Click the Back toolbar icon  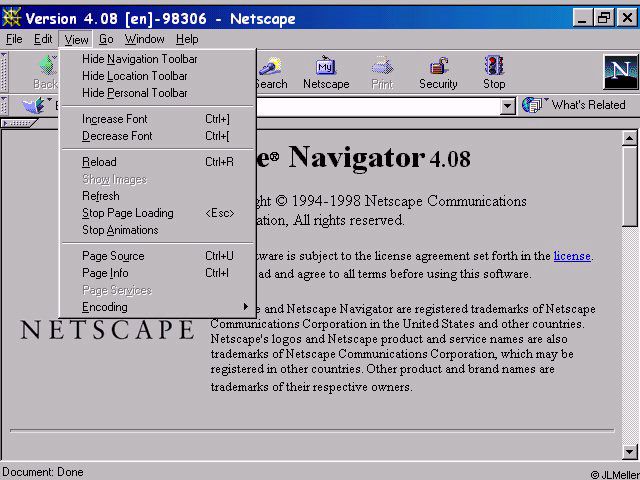point(47,65)
